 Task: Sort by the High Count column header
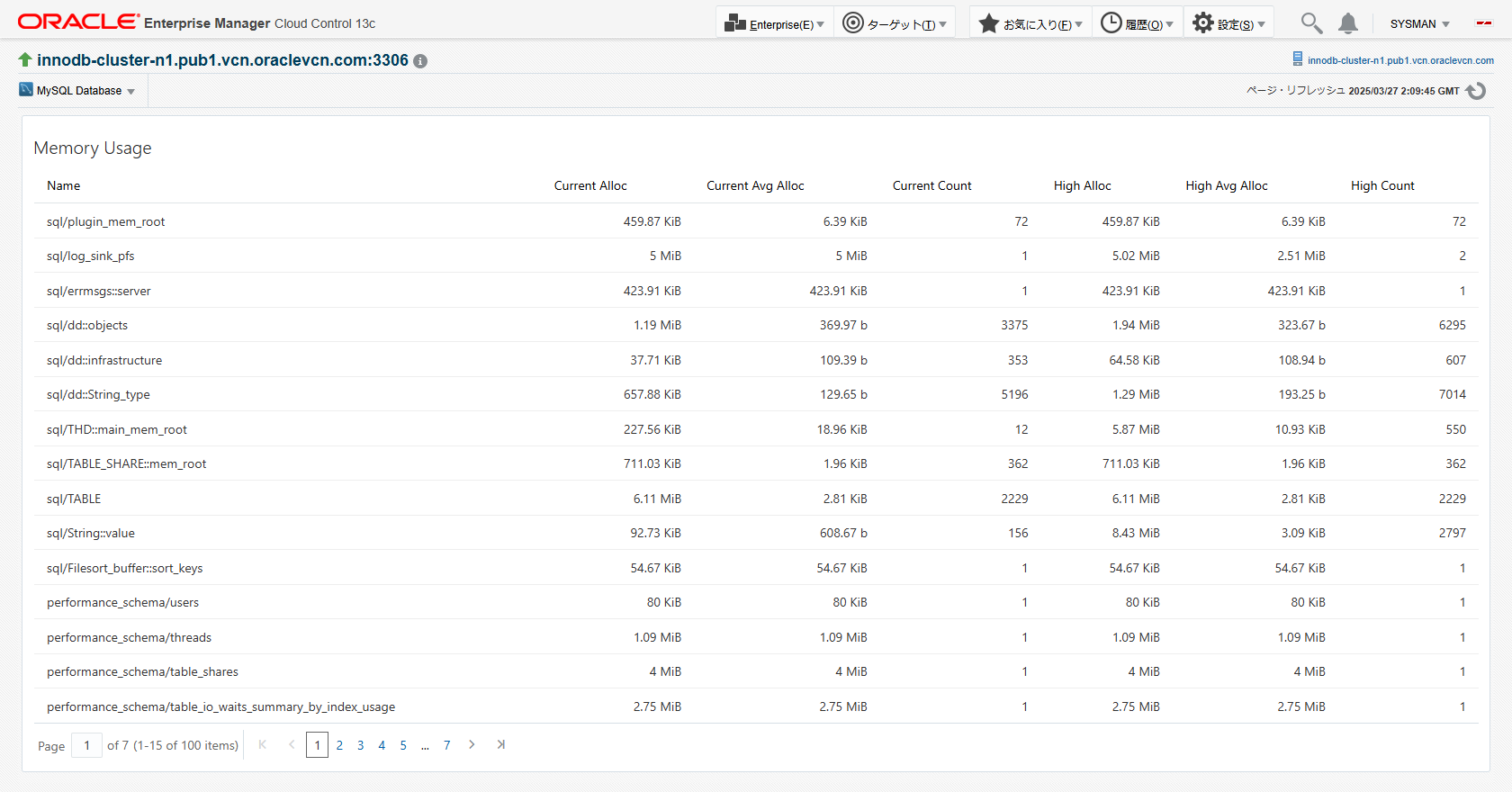1382,185
